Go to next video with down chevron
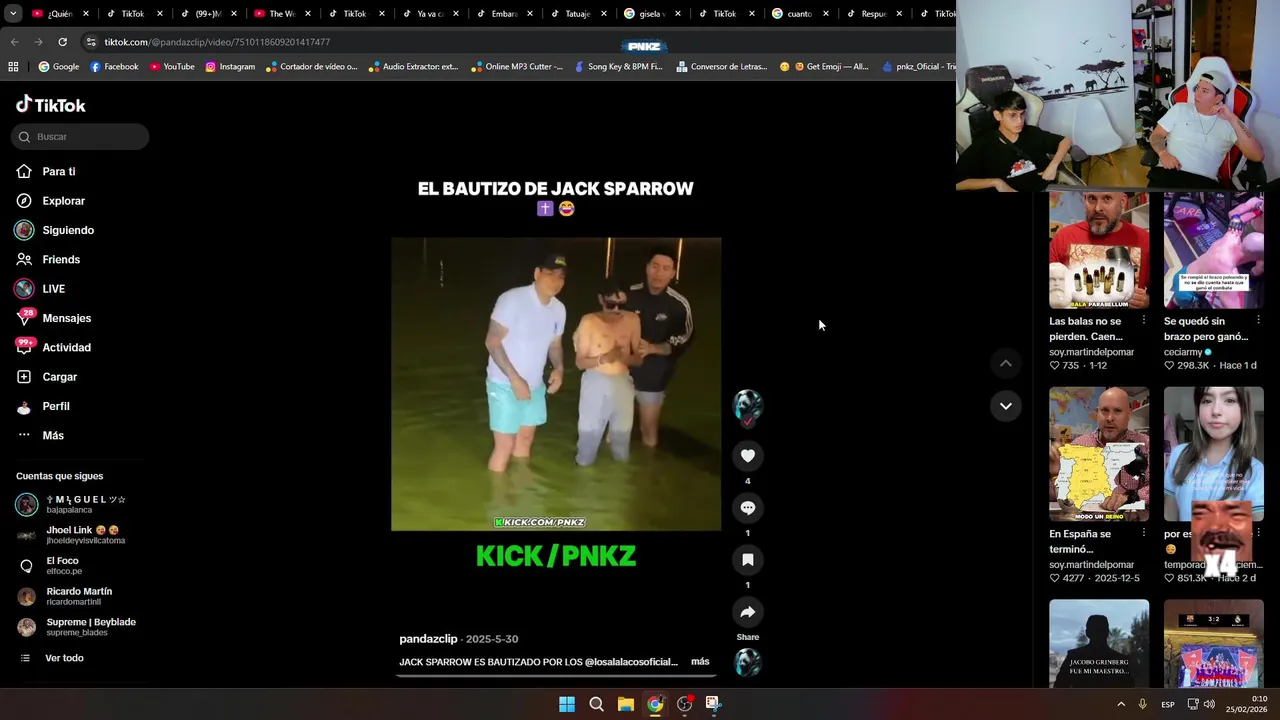The height and width of the screenshot is (720, 1280). [x=1005, y=406]
